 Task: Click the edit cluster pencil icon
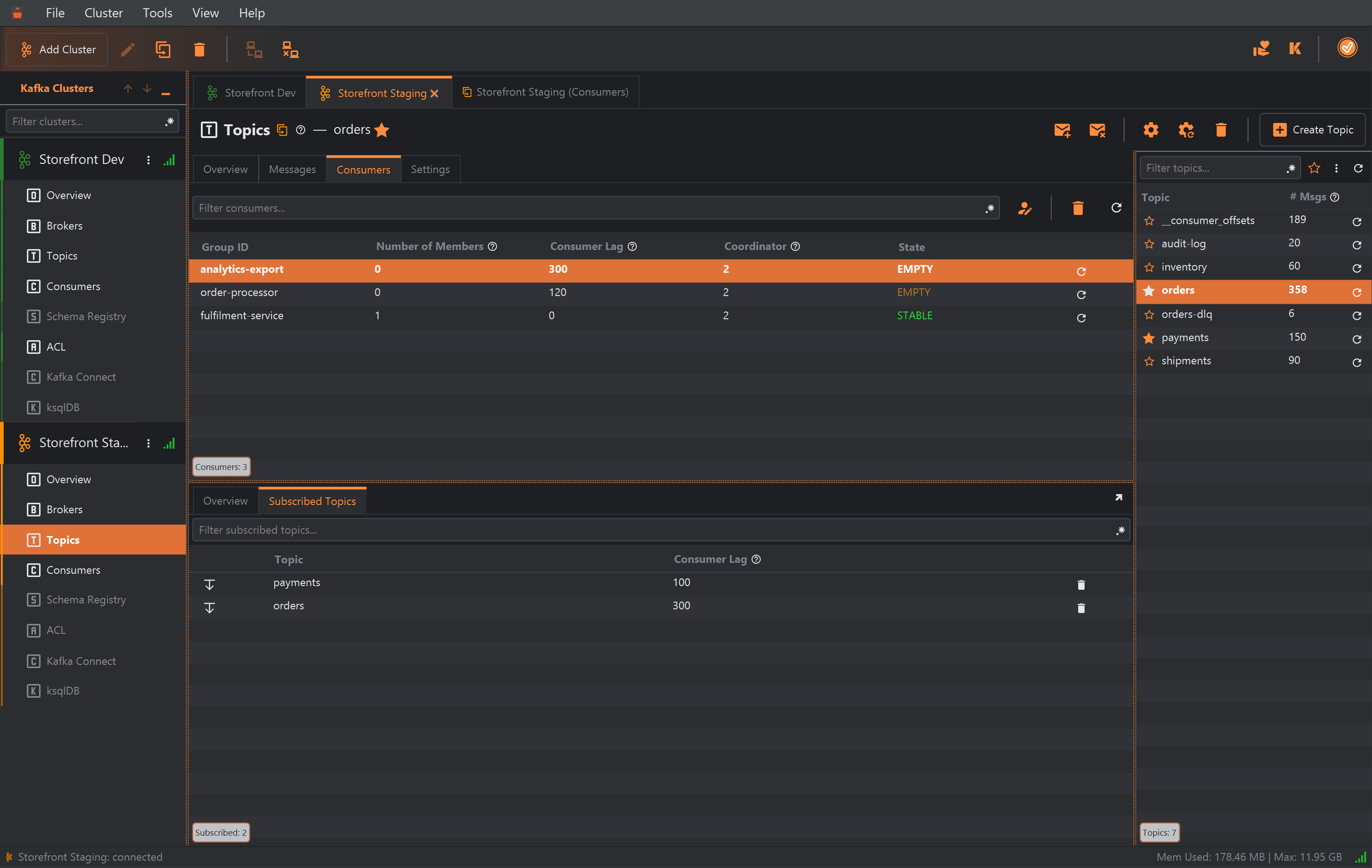128,50
